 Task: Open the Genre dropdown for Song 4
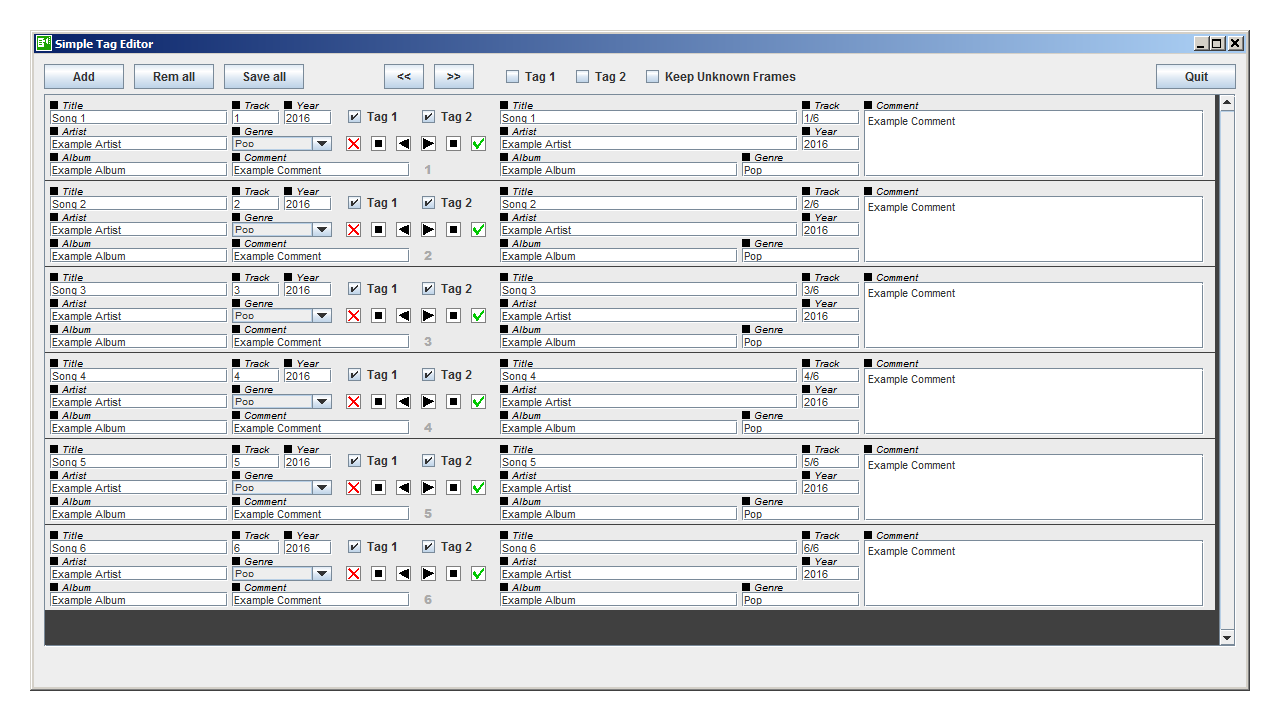tap(282, 402)
